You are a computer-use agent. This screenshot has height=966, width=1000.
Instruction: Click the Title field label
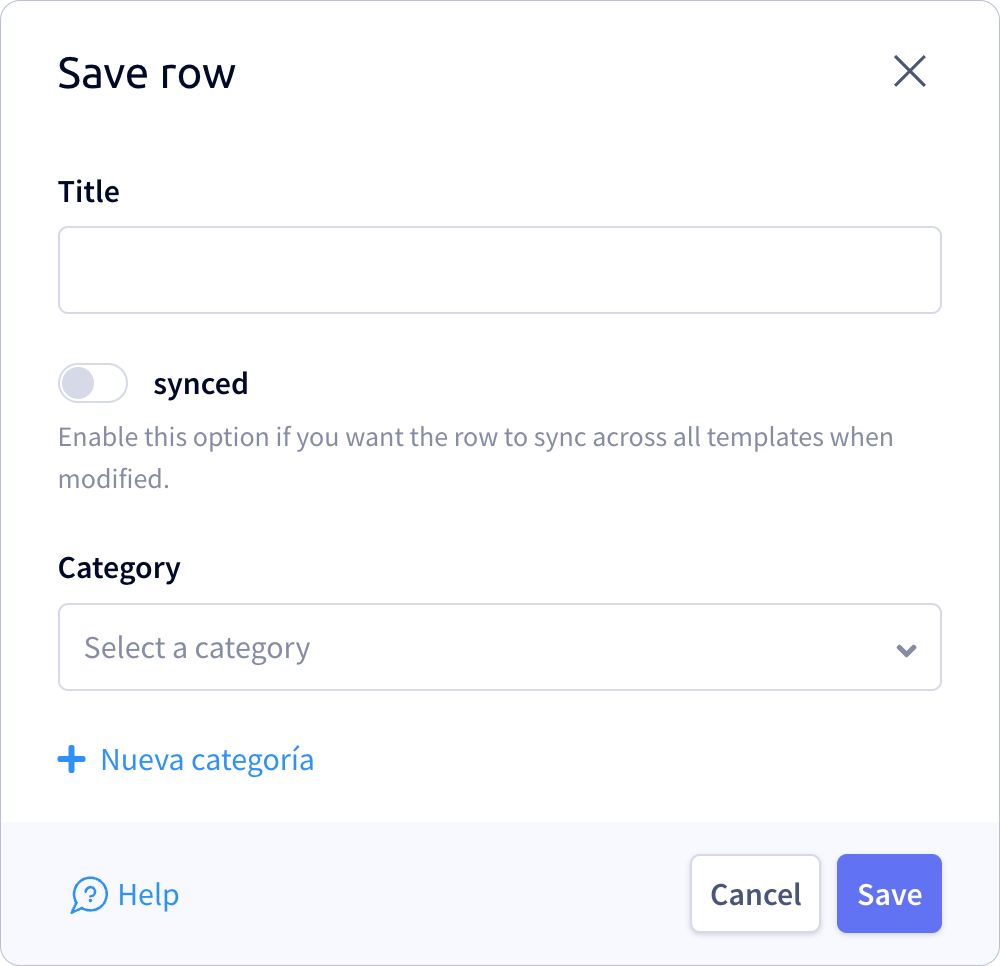click(89, 191)
